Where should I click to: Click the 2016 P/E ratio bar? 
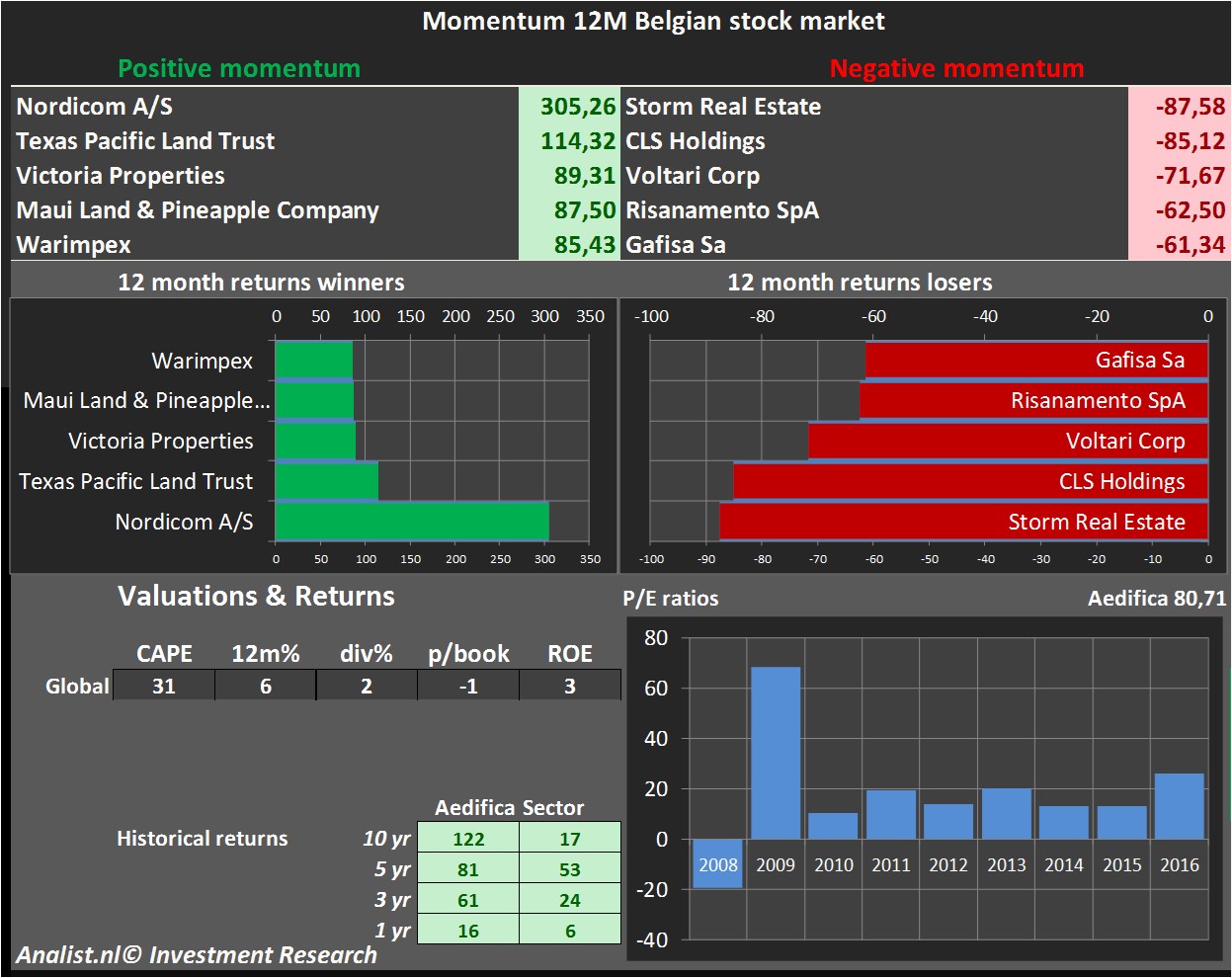pos(1180,806)
